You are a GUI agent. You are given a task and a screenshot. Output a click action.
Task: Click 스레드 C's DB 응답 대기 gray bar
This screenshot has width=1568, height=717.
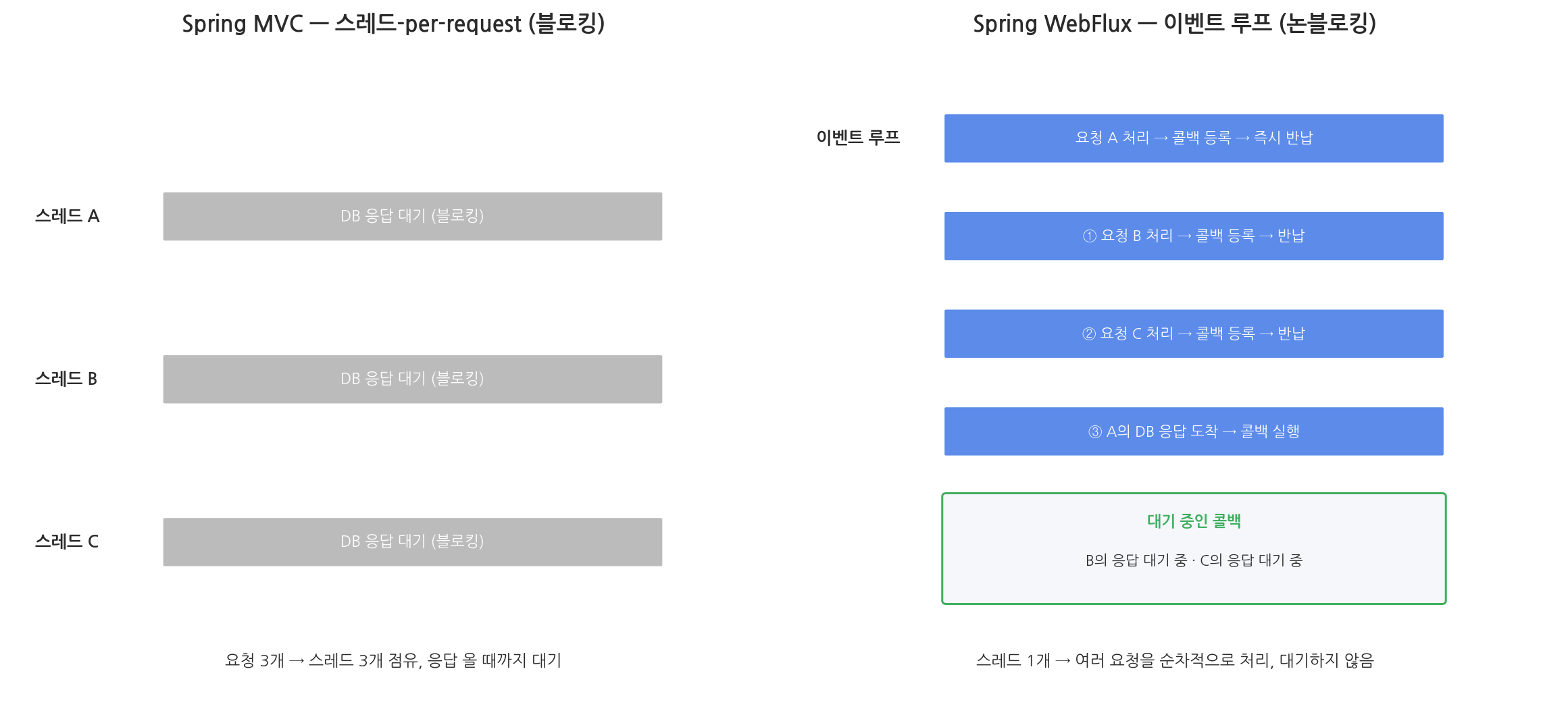[x=412, y=541]
